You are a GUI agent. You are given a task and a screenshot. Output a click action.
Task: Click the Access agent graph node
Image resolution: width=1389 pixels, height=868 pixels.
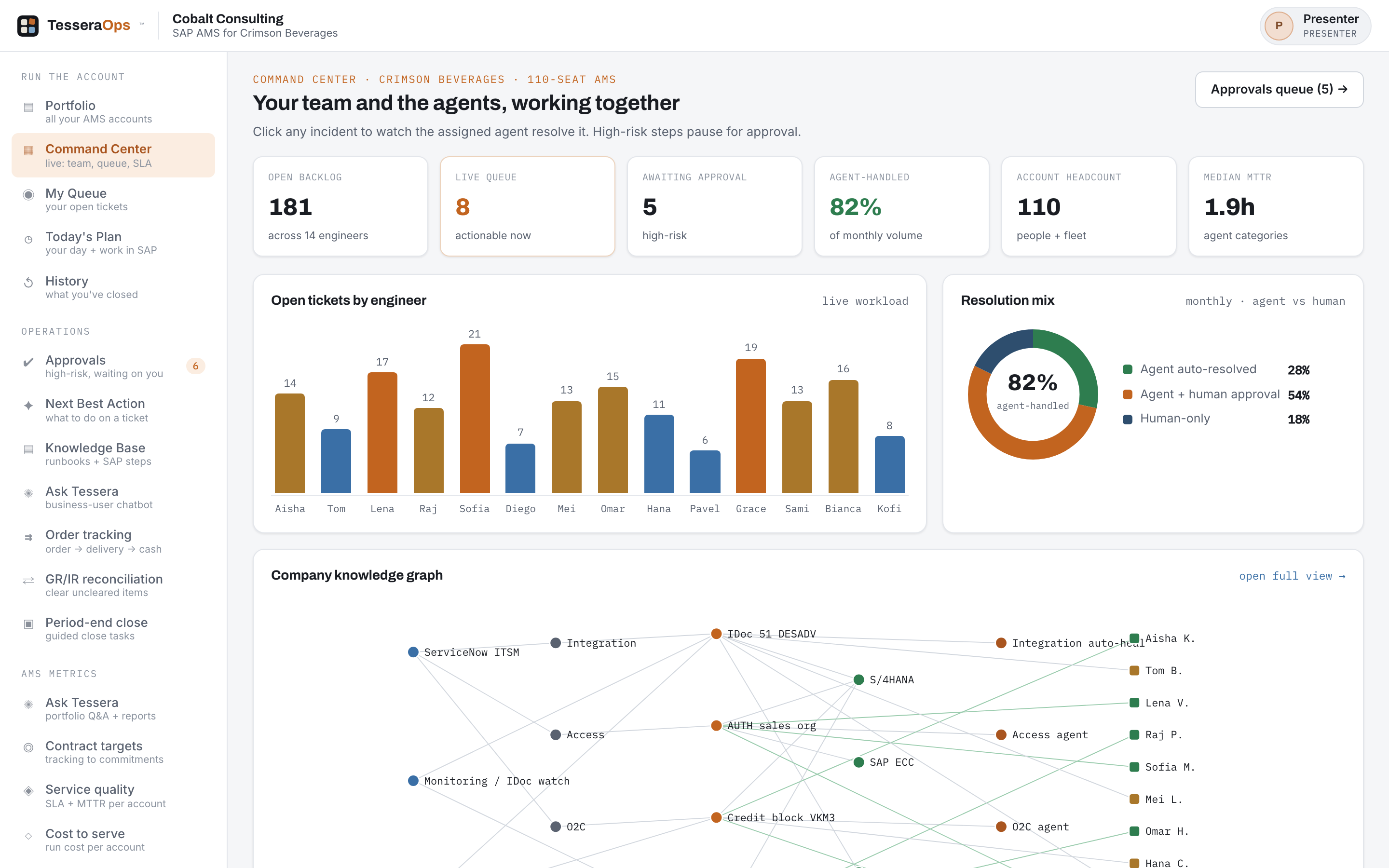coord(1001,735)
